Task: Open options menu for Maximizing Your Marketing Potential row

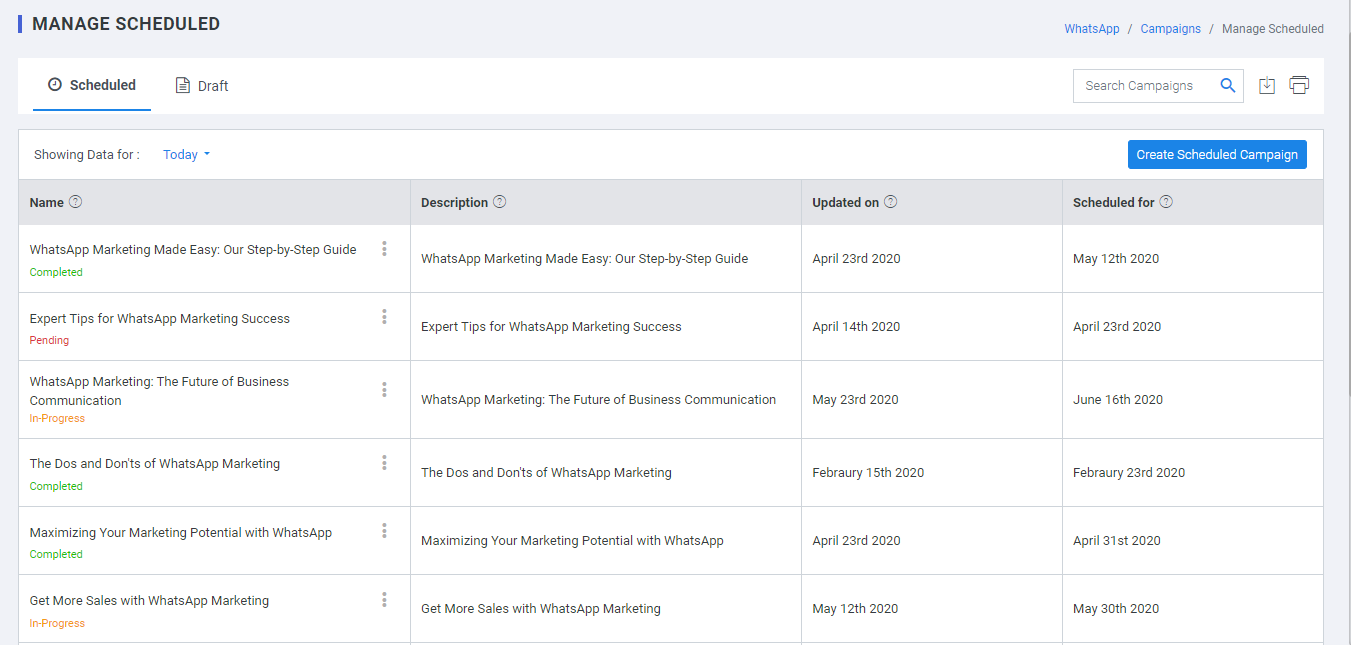Action: click(384, 531)
